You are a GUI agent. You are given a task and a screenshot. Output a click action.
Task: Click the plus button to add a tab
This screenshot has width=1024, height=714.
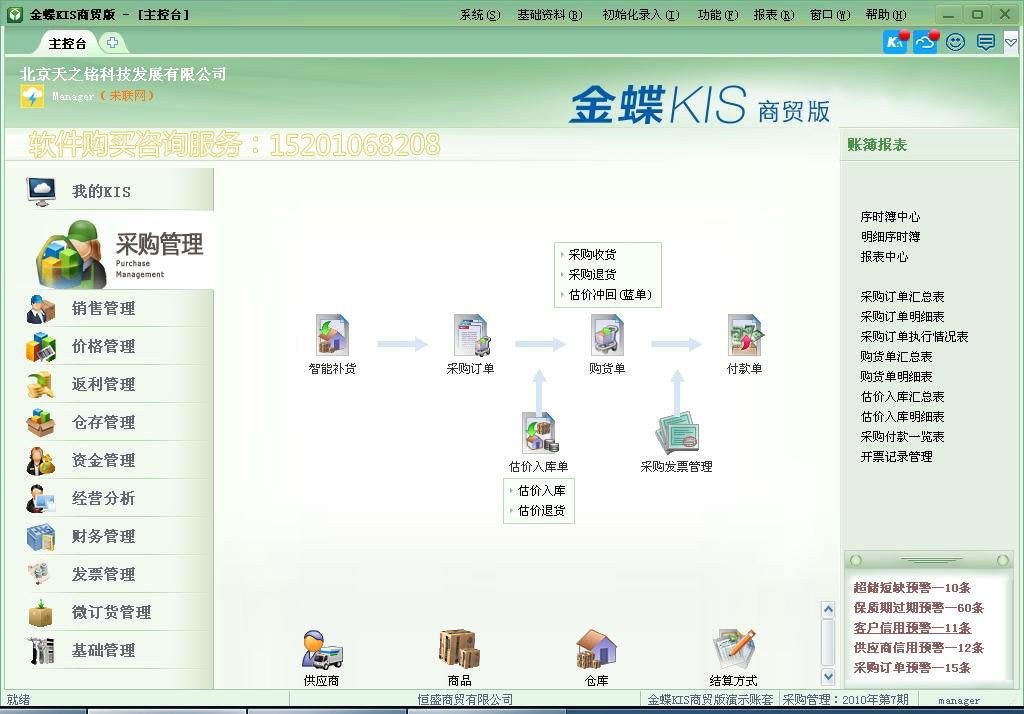tap(113, 43)
